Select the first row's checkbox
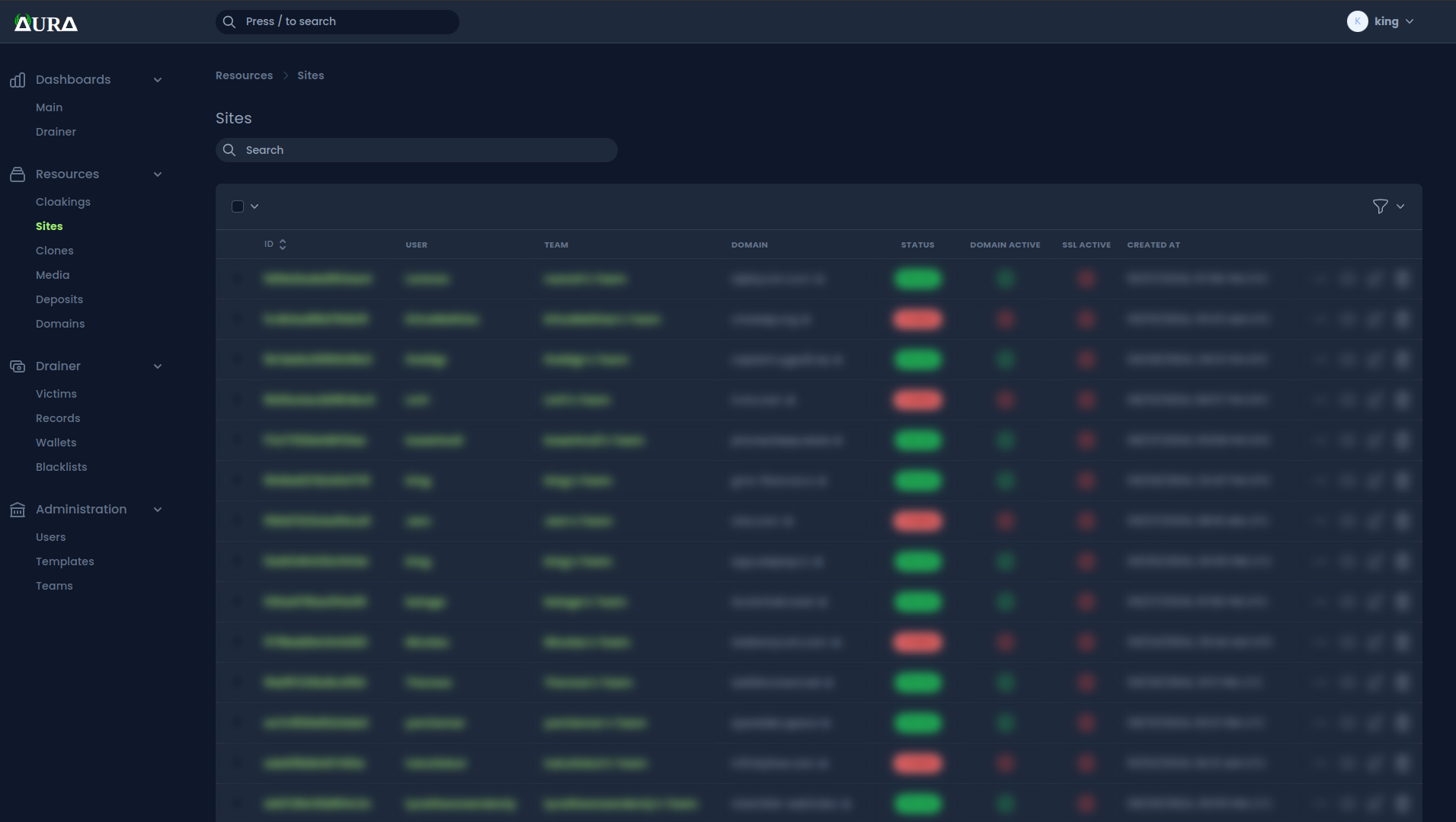The width and height of the screenshot is (1456, 822). tap(238, 279)
